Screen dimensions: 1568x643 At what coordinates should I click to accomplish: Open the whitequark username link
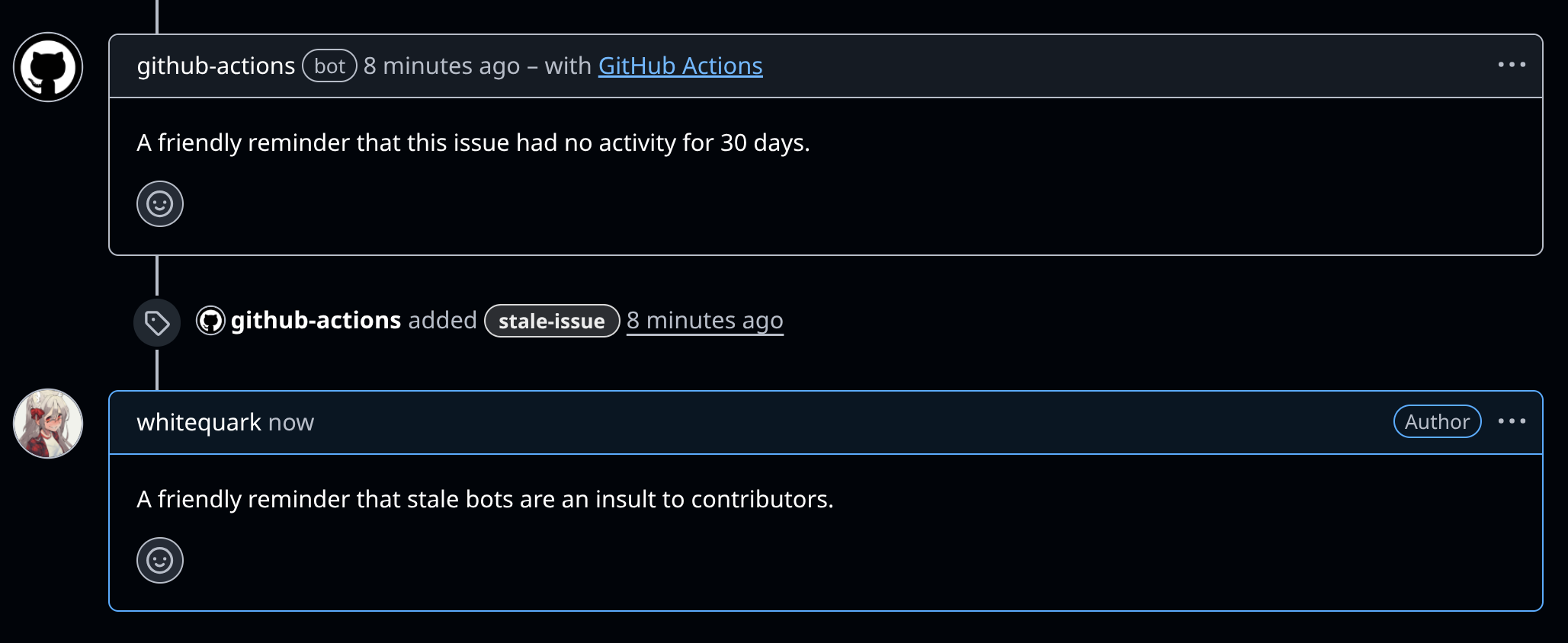(199, 423)
